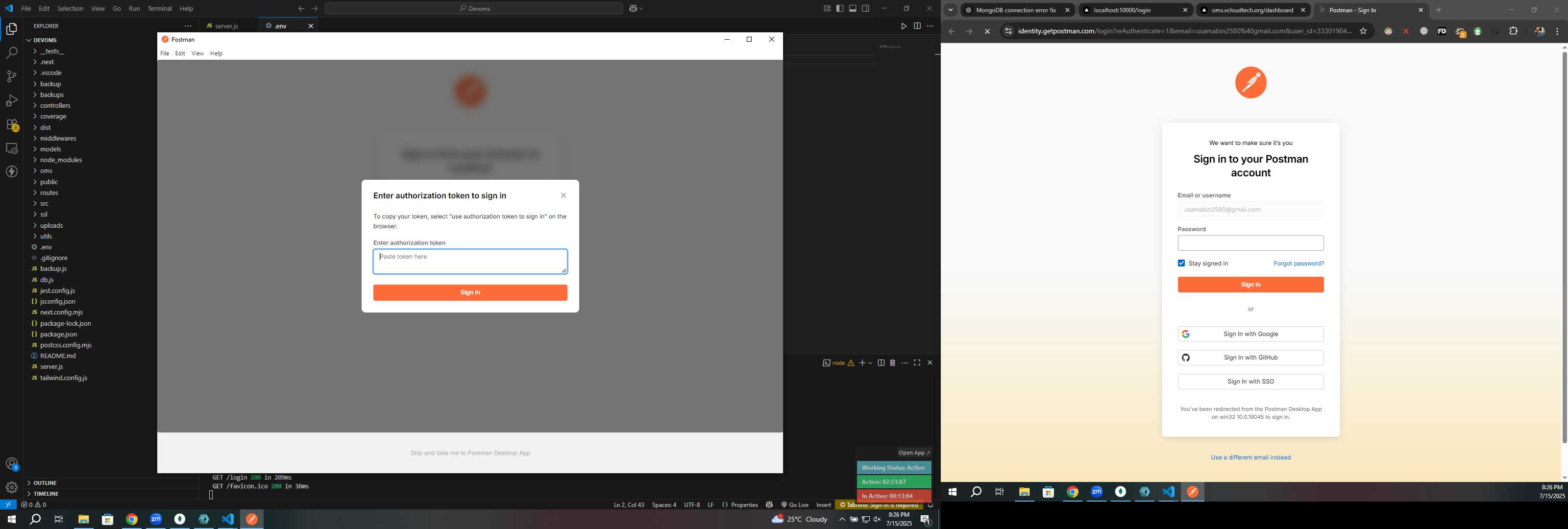The image size is (1568, 529).
Task: Open the Copilot dropdown in VS Code title bar
Action: point(636,8)
